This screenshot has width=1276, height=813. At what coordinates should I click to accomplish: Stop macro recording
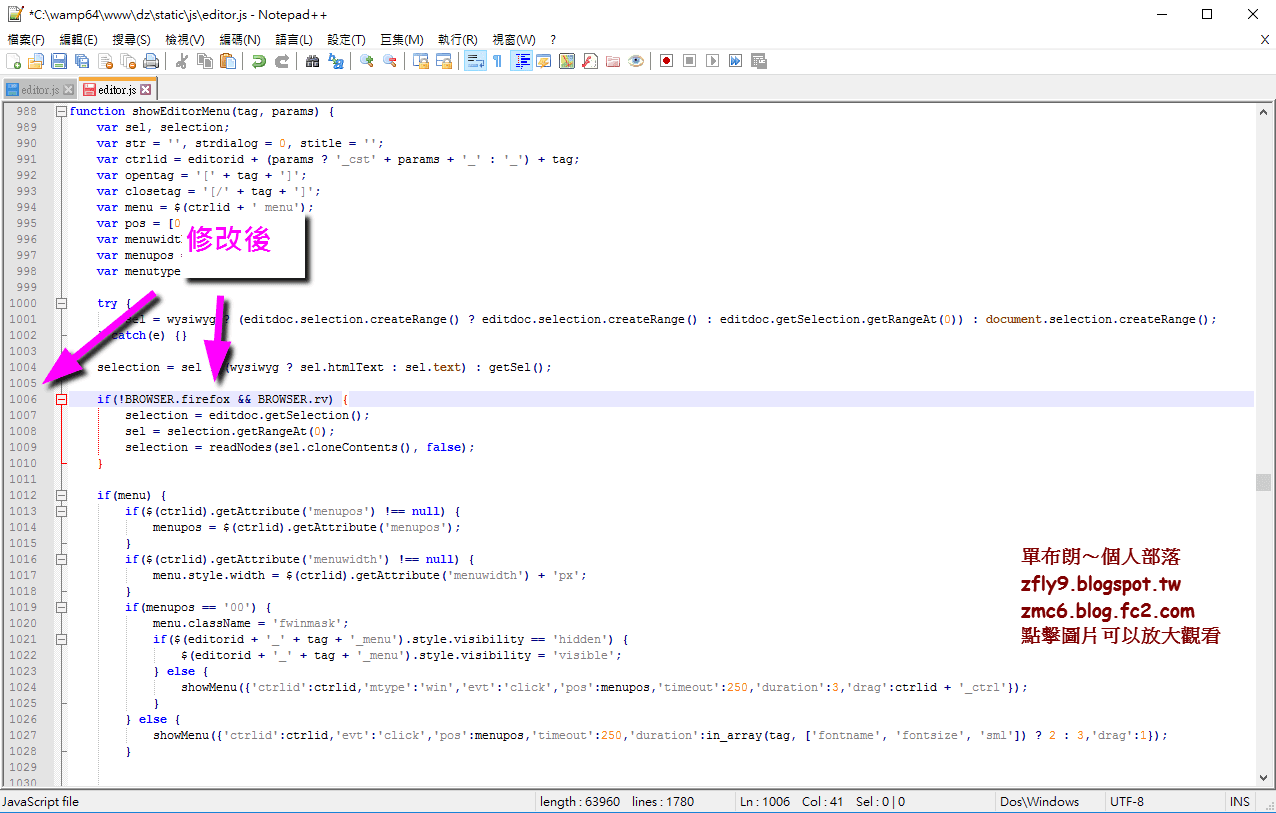pos(689,61)
